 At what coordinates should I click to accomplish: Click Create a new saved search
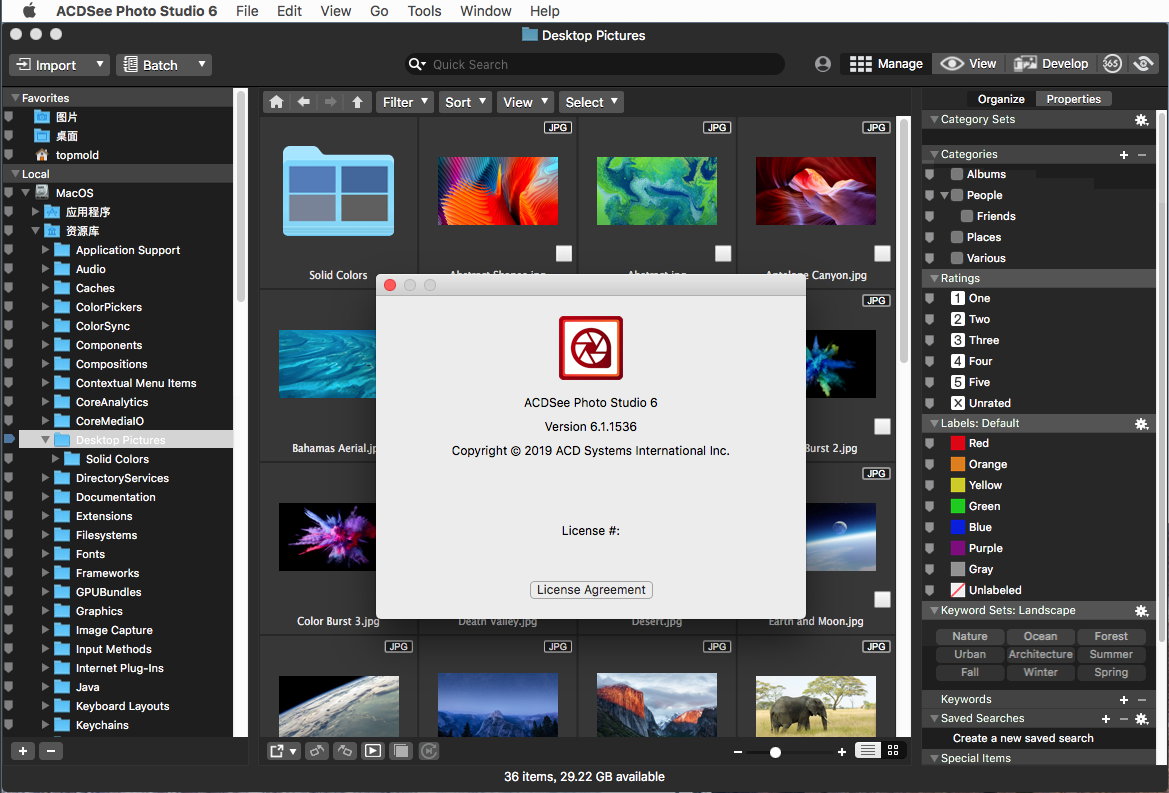[1023, 738]
